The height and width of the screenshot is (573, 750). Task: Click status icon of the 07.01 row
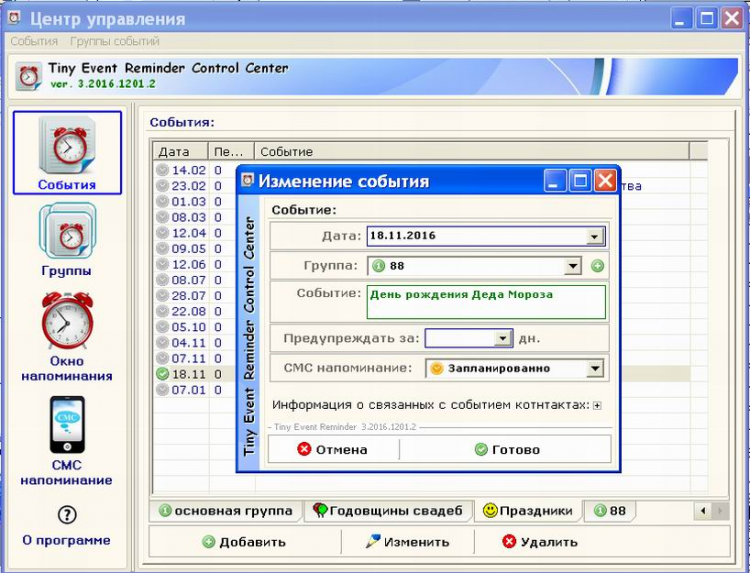click(x=163, y=390)
